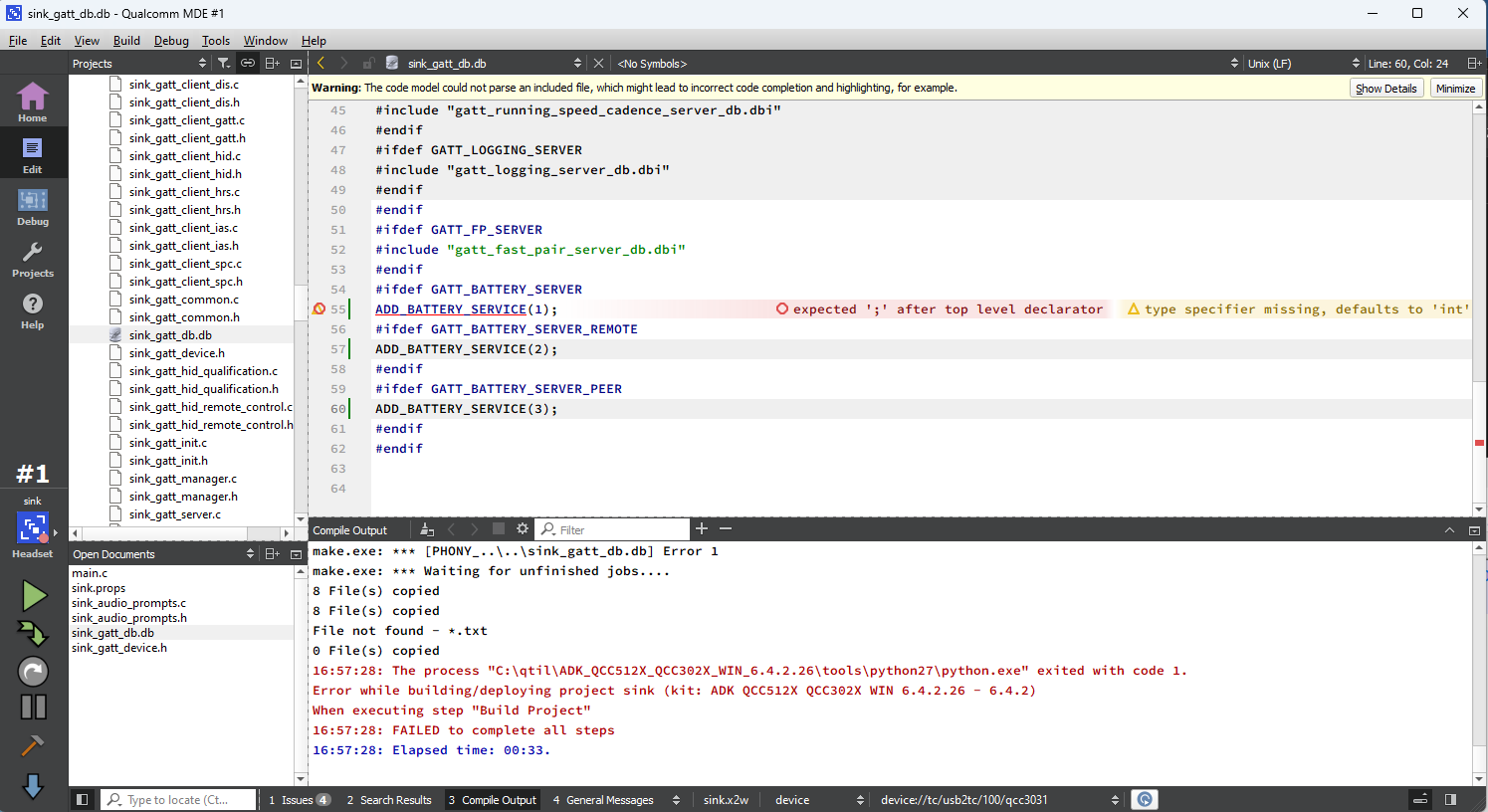Image resolution: width=1488 pixels, height=812 pixels.
Task: Split the Open Documents panel
Action: point(272,554)
